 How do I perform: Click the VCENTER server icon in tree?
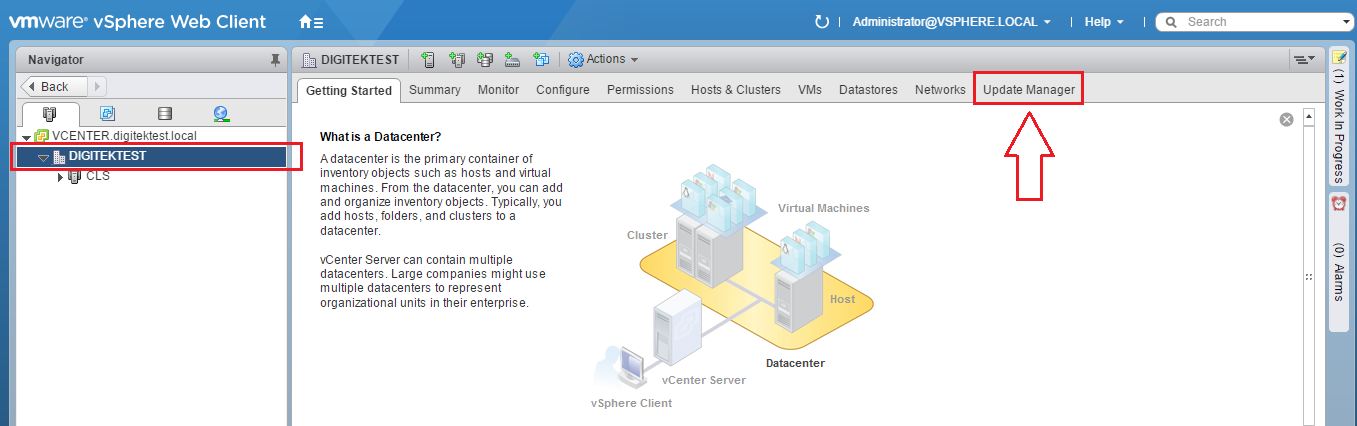pos(42,136)
